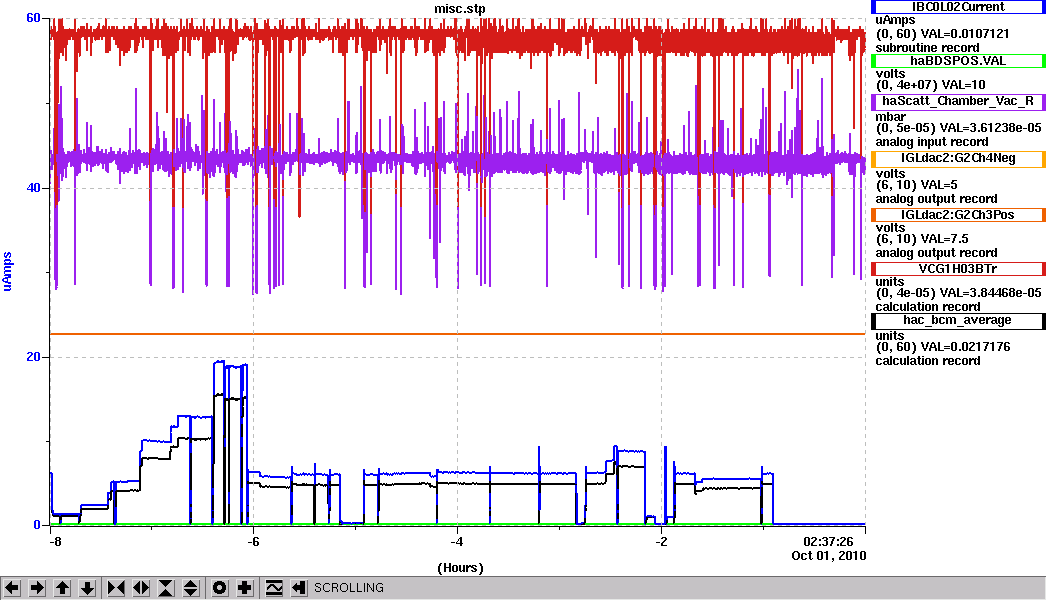Click the X-axis tick label -6
Screen dimensions: 1046x600
(x=253, y=542)
